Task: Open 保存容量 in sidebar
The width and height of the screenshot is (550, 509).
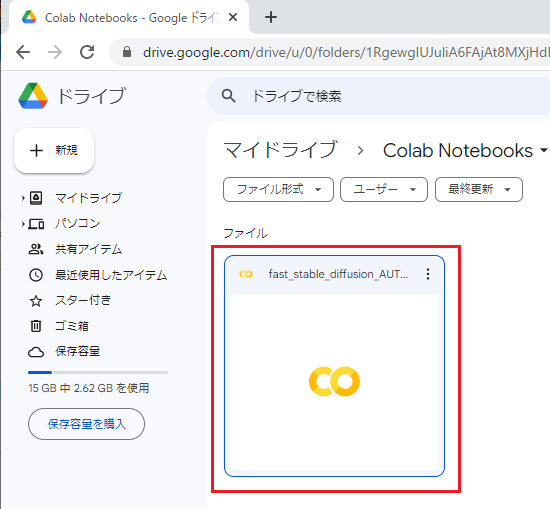Action: (x=78, y=351)
